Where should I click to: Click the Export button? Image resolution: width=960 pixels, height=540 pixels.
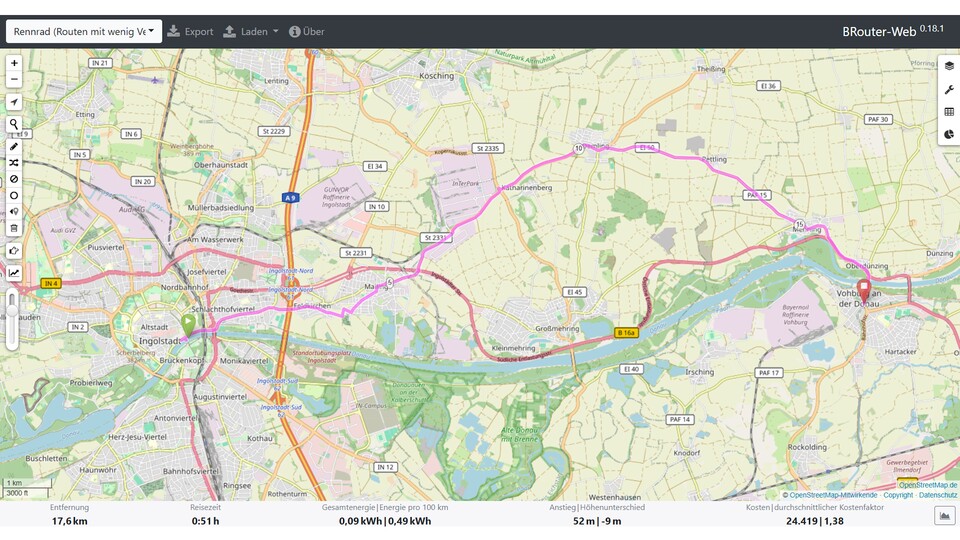(x=190, y=31)
